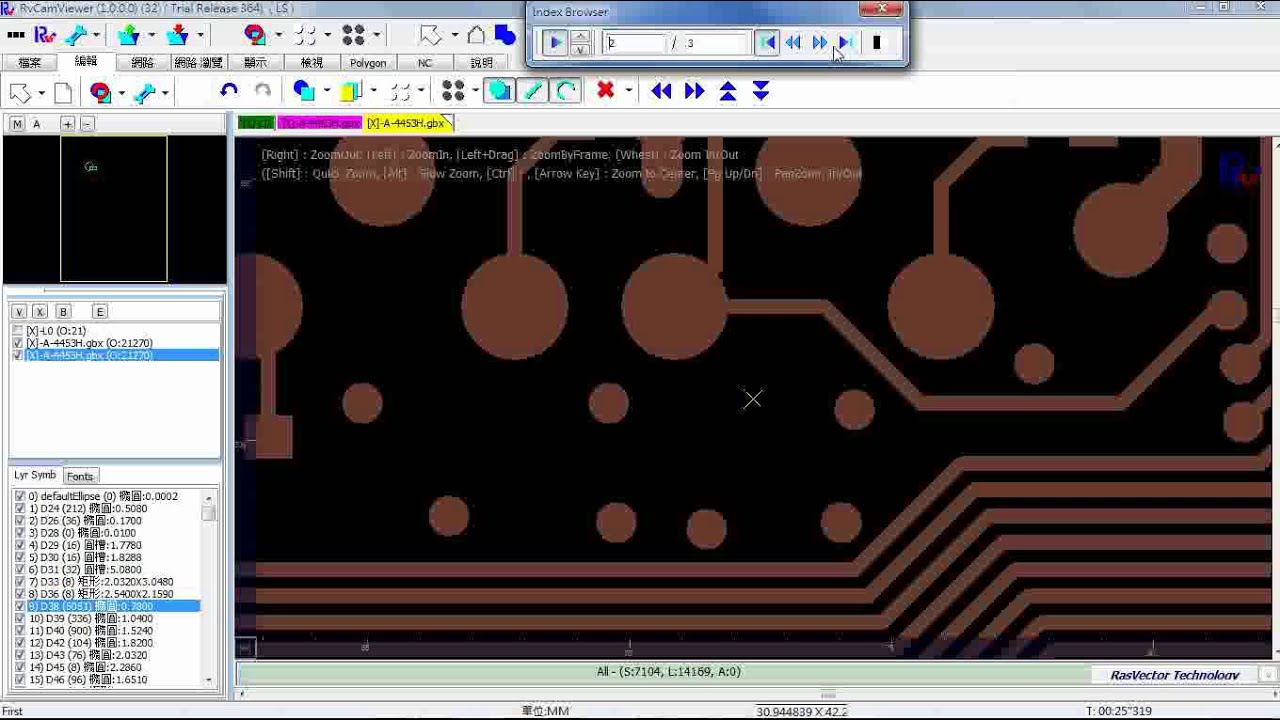Click the B button above layer list

point(63,312)
